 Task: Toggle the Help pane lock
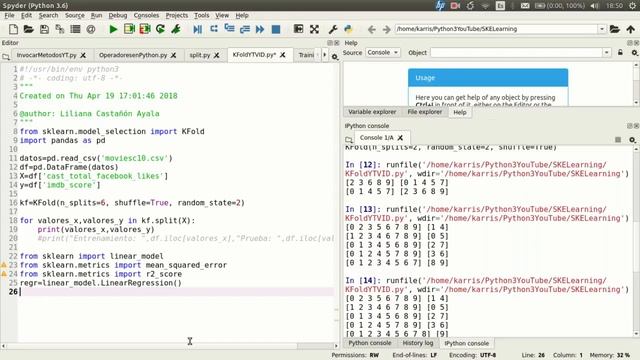(620, 53)
